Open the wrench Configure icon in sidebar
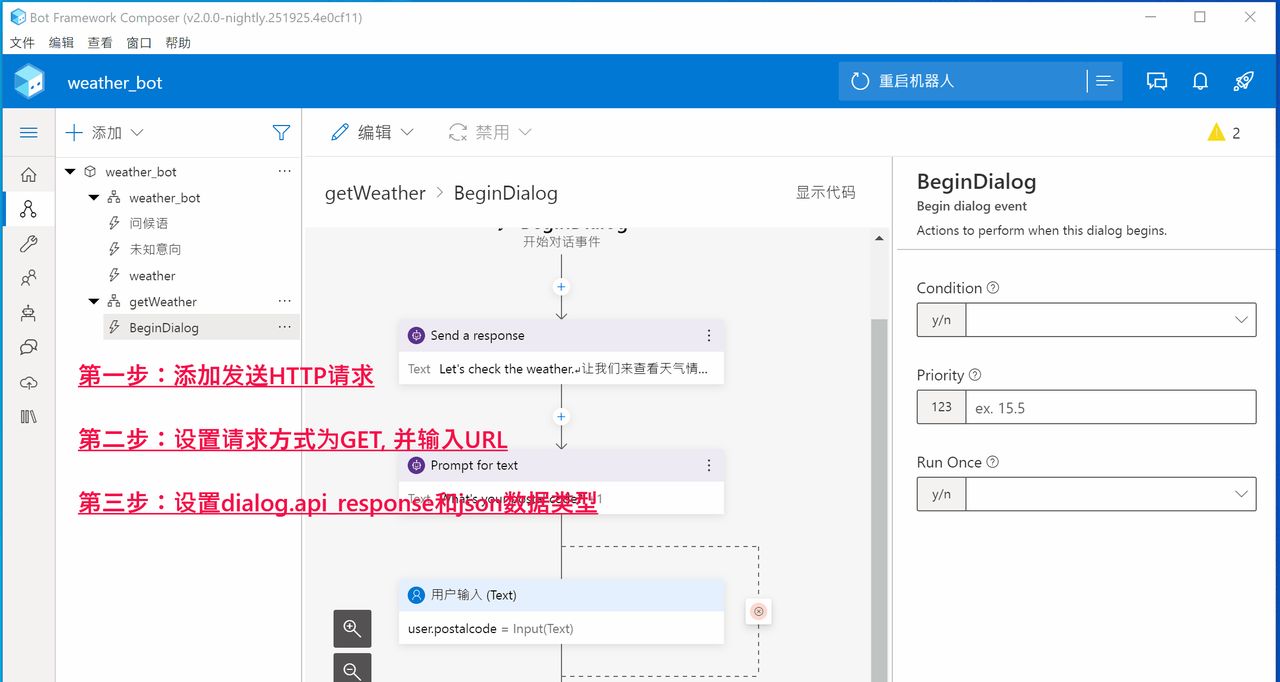The image size is (1280, 682). pos(28,244)
